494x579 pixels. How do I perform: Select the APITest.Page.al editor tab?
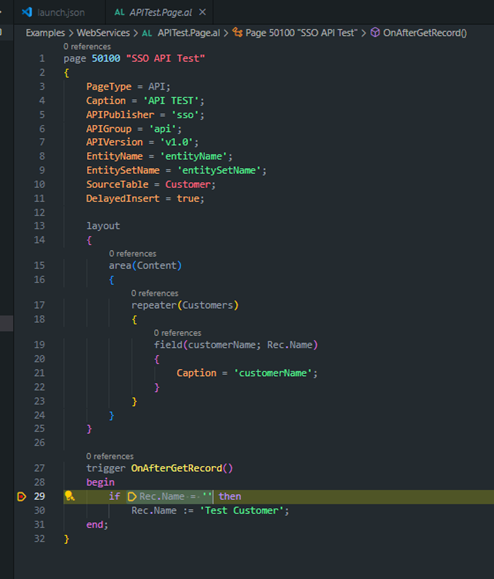point(160,13)
